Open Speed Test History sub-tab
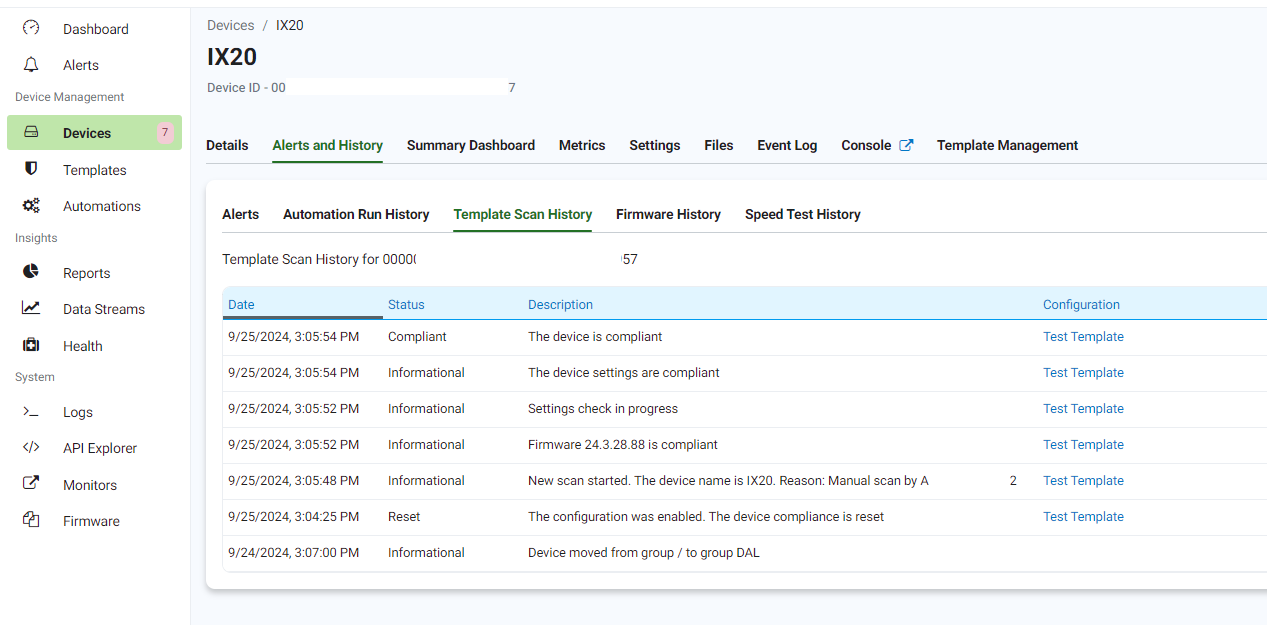Image resolution: width=1267 pixels, height=625 pixels. click(803, 214)
